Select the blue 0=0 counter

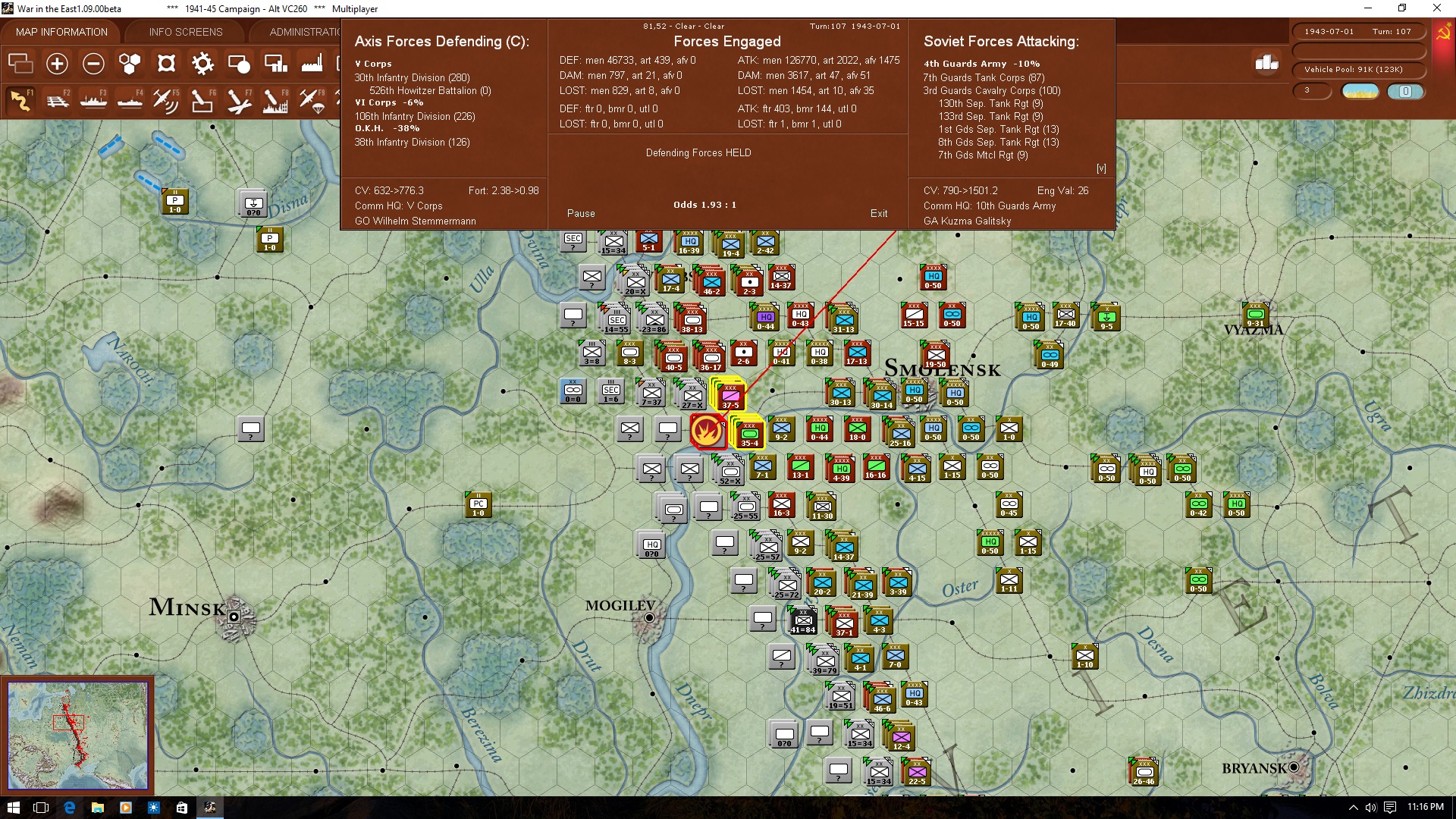573,391
